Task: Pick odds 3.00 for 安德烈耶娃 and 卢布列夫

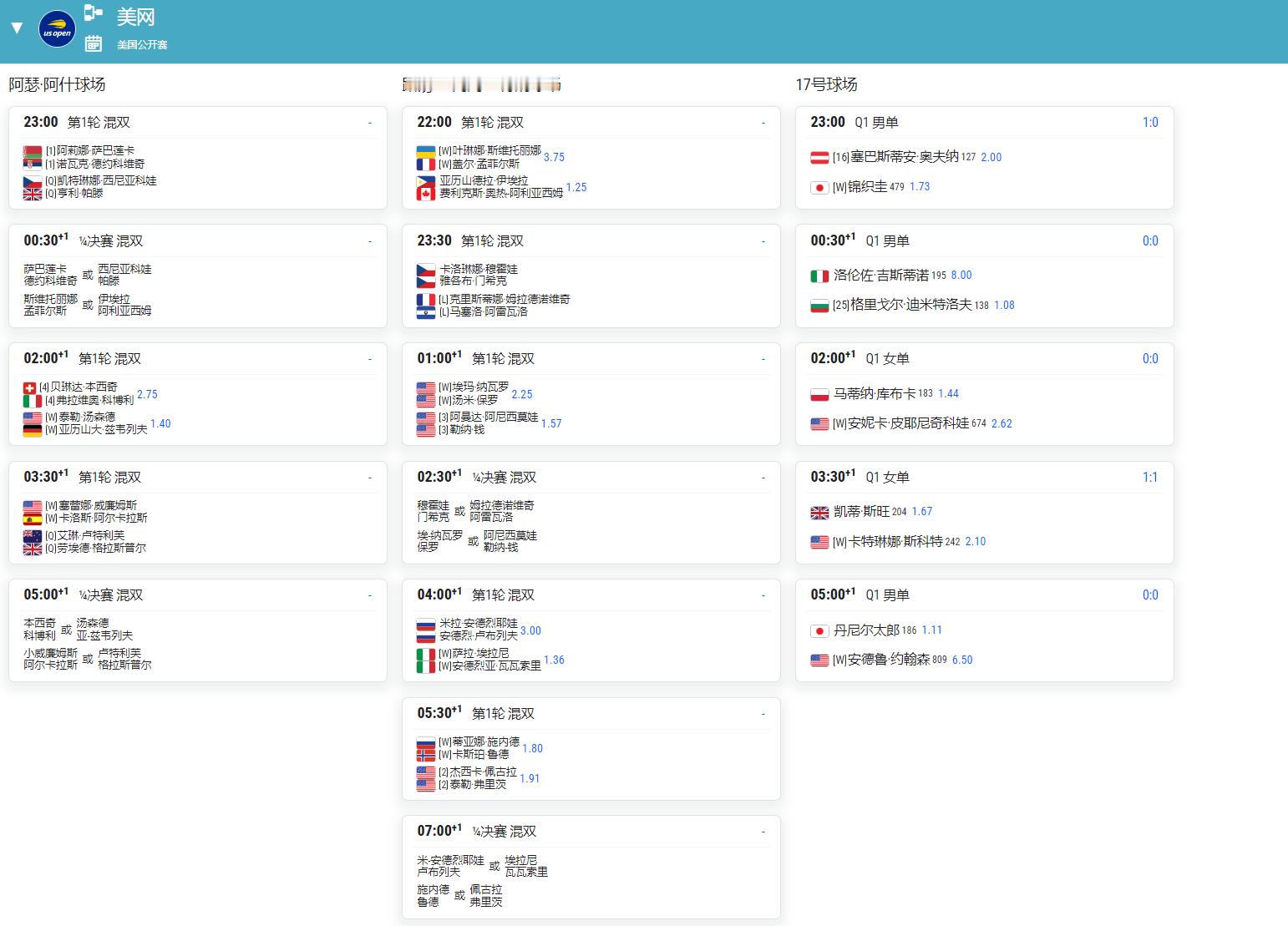Action: coord(530,630)
